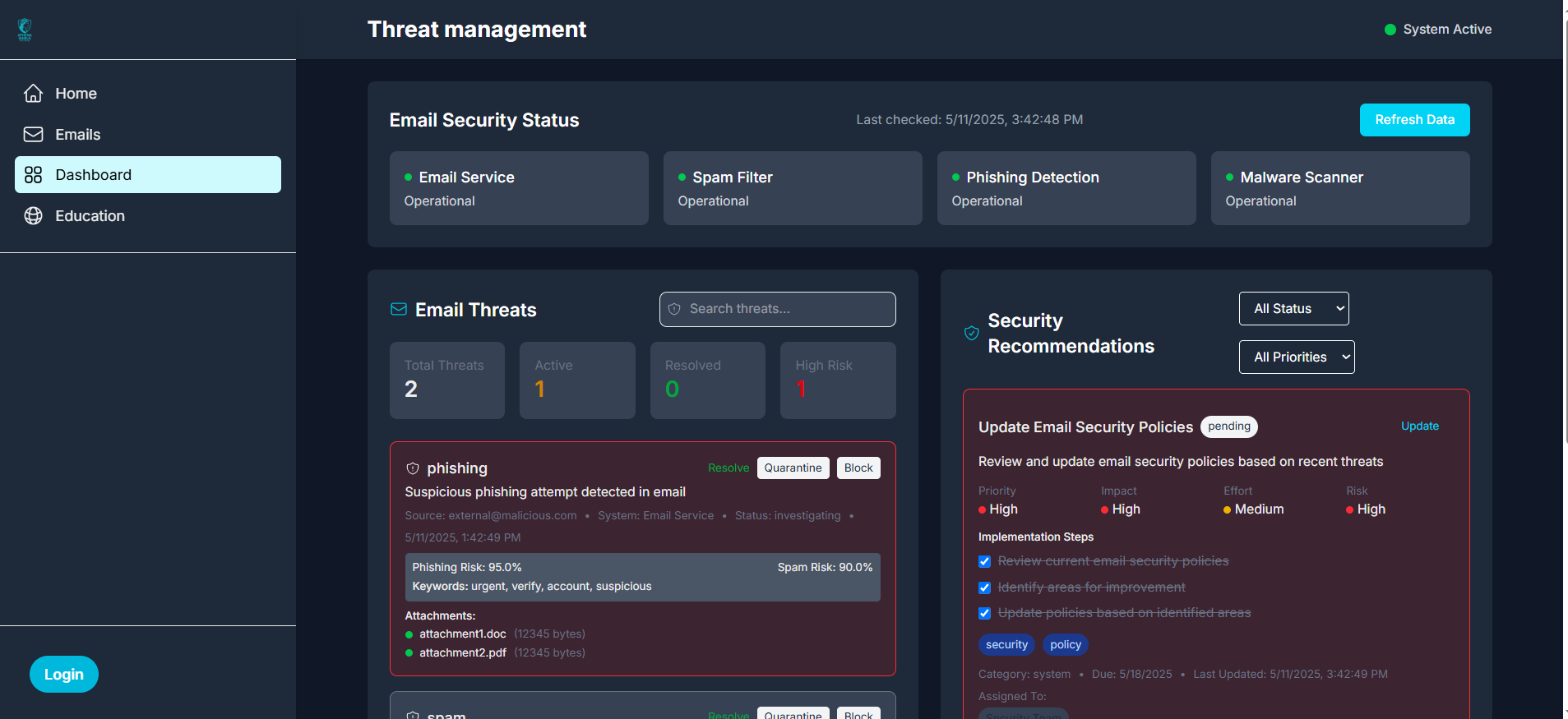Click the green dot beside Malware Scanner
The height and width of the screenshot is (719, 1568).
[1229, 177]
